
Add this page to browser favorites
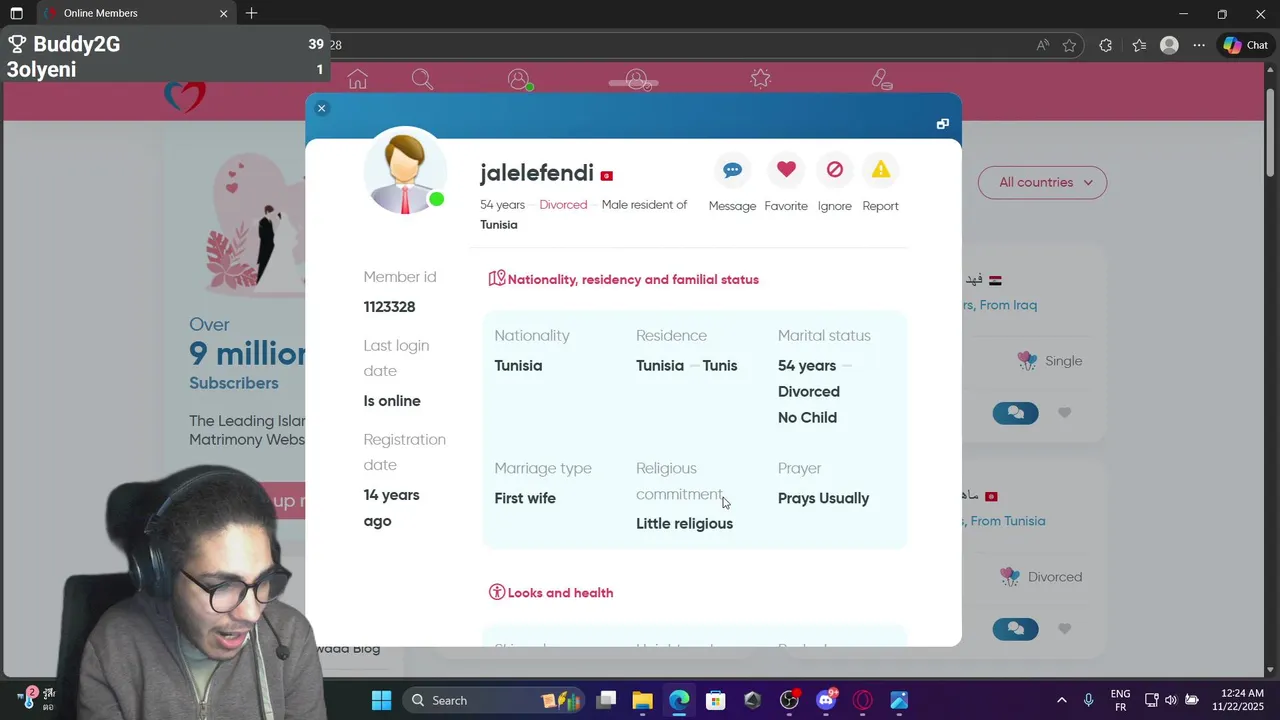tap(1069, 45)
